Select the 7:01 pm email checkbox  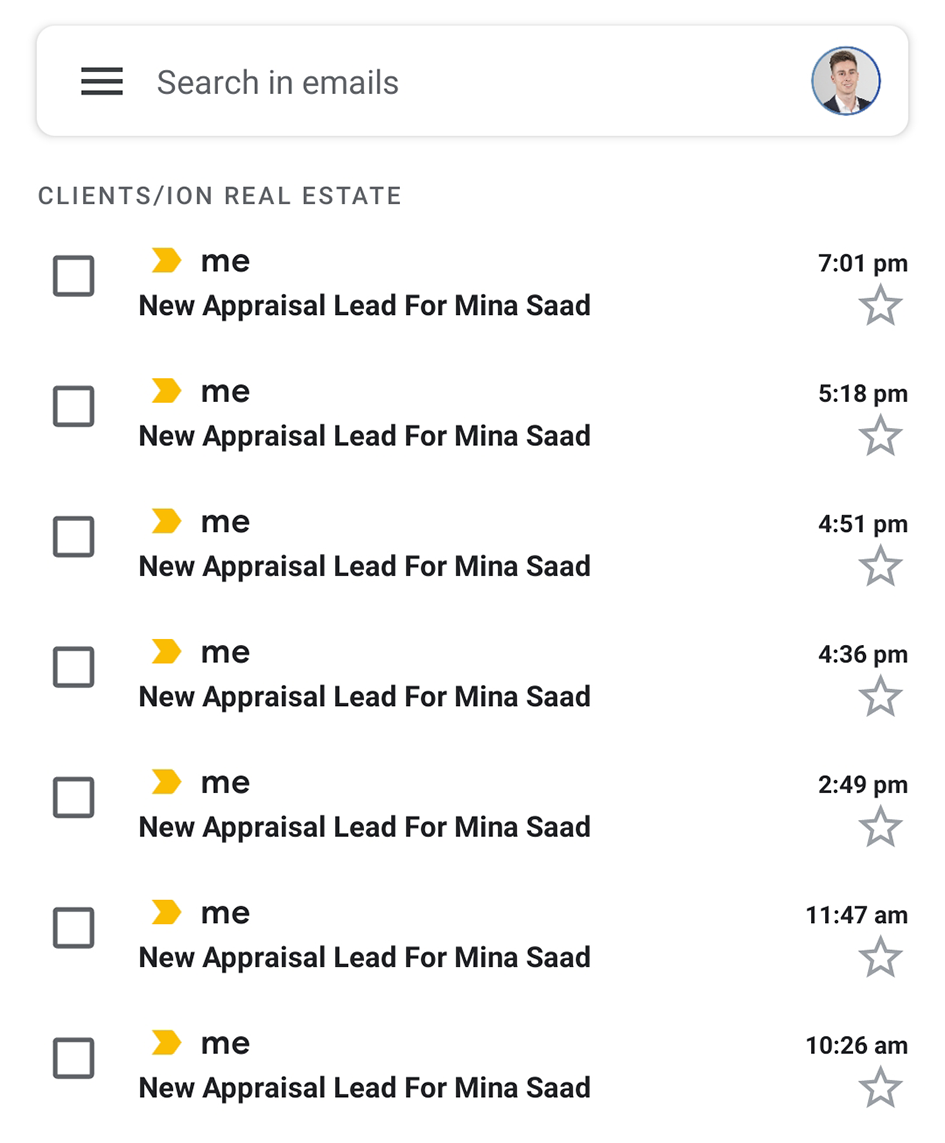pyautogui.click(x=73, y=277)
